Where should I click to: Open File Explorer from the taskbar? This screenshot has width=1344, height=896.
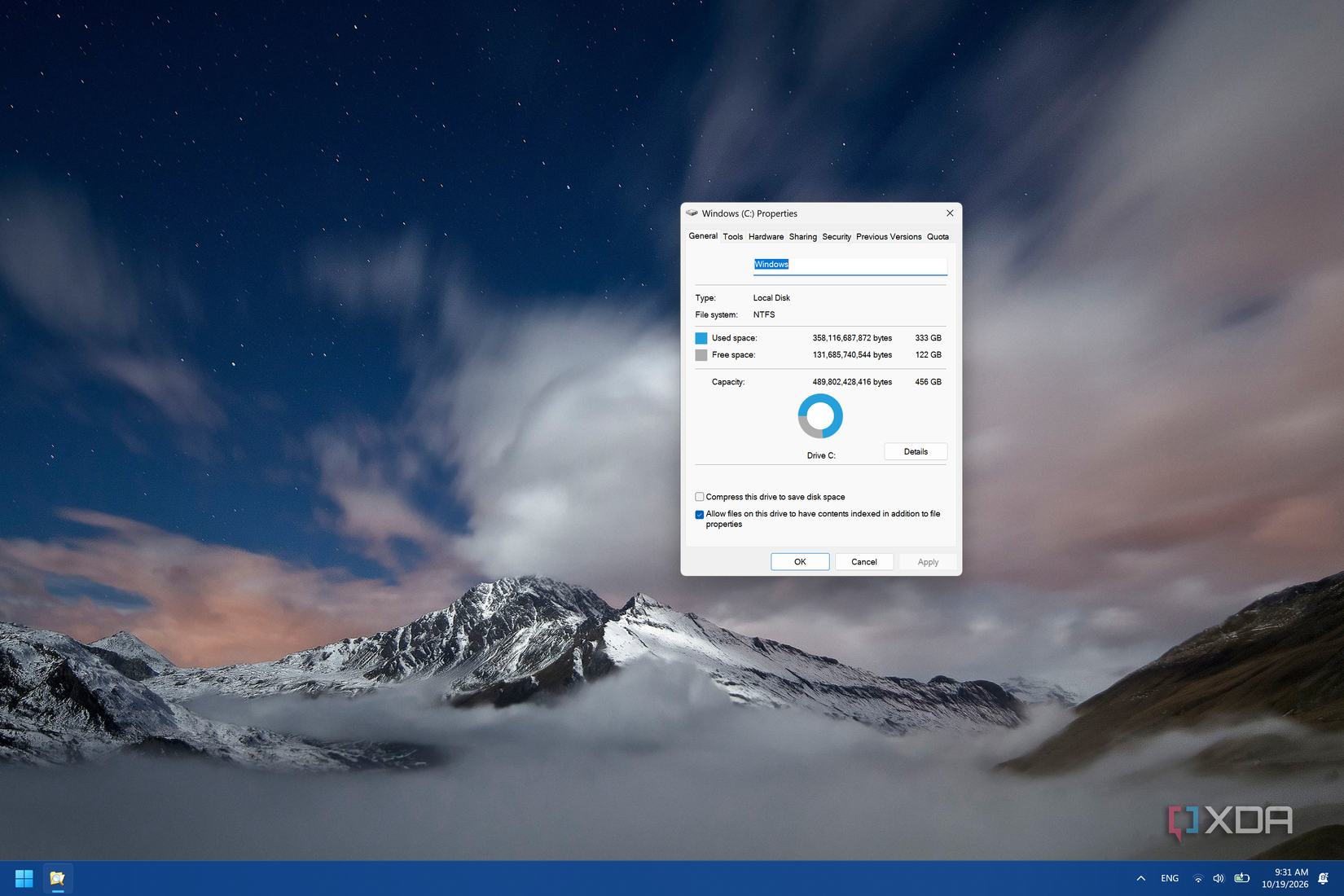click(57, 878)
